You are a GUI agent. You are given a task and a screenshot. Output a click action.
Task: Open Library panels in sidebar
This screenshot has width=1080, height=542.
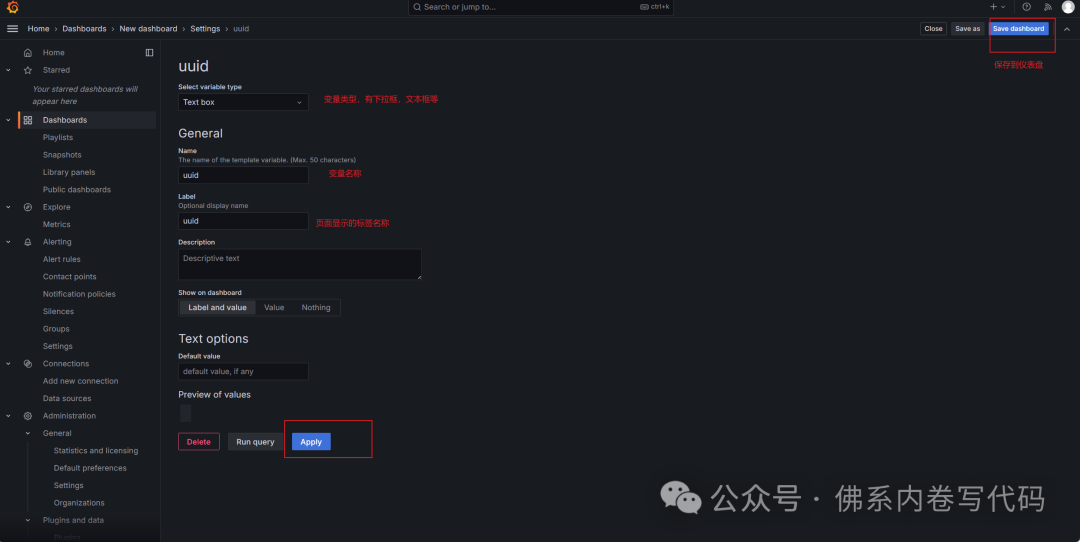pyautogui.click(x=69, y=172)
